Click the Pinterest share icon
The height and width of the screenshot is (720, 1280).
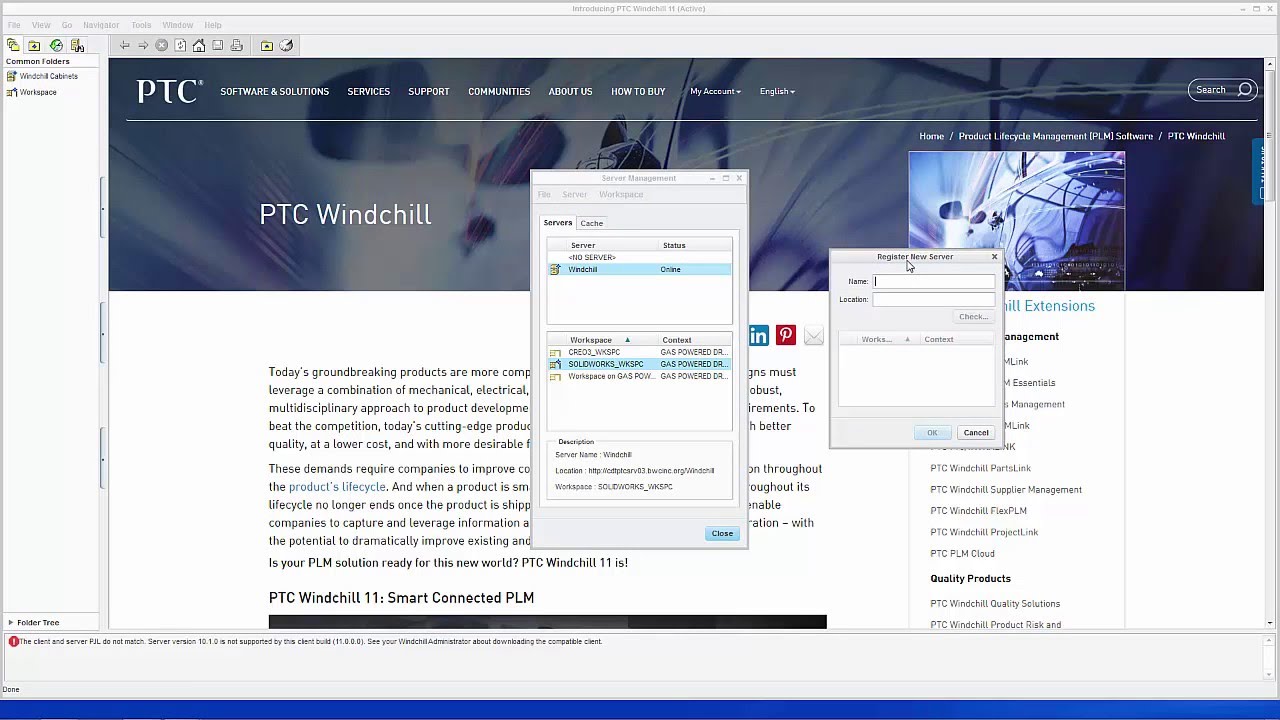(x=786, y=336)
